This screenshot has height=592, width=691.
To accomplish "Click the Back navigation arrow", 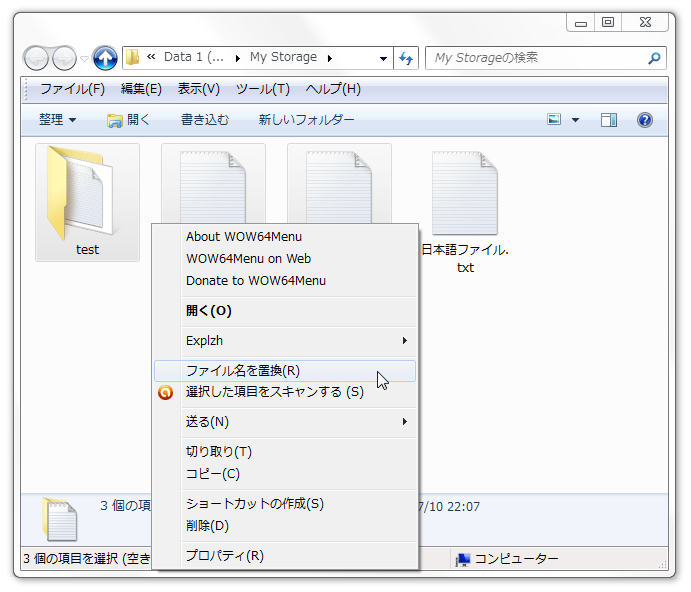I will click(36, 58).
